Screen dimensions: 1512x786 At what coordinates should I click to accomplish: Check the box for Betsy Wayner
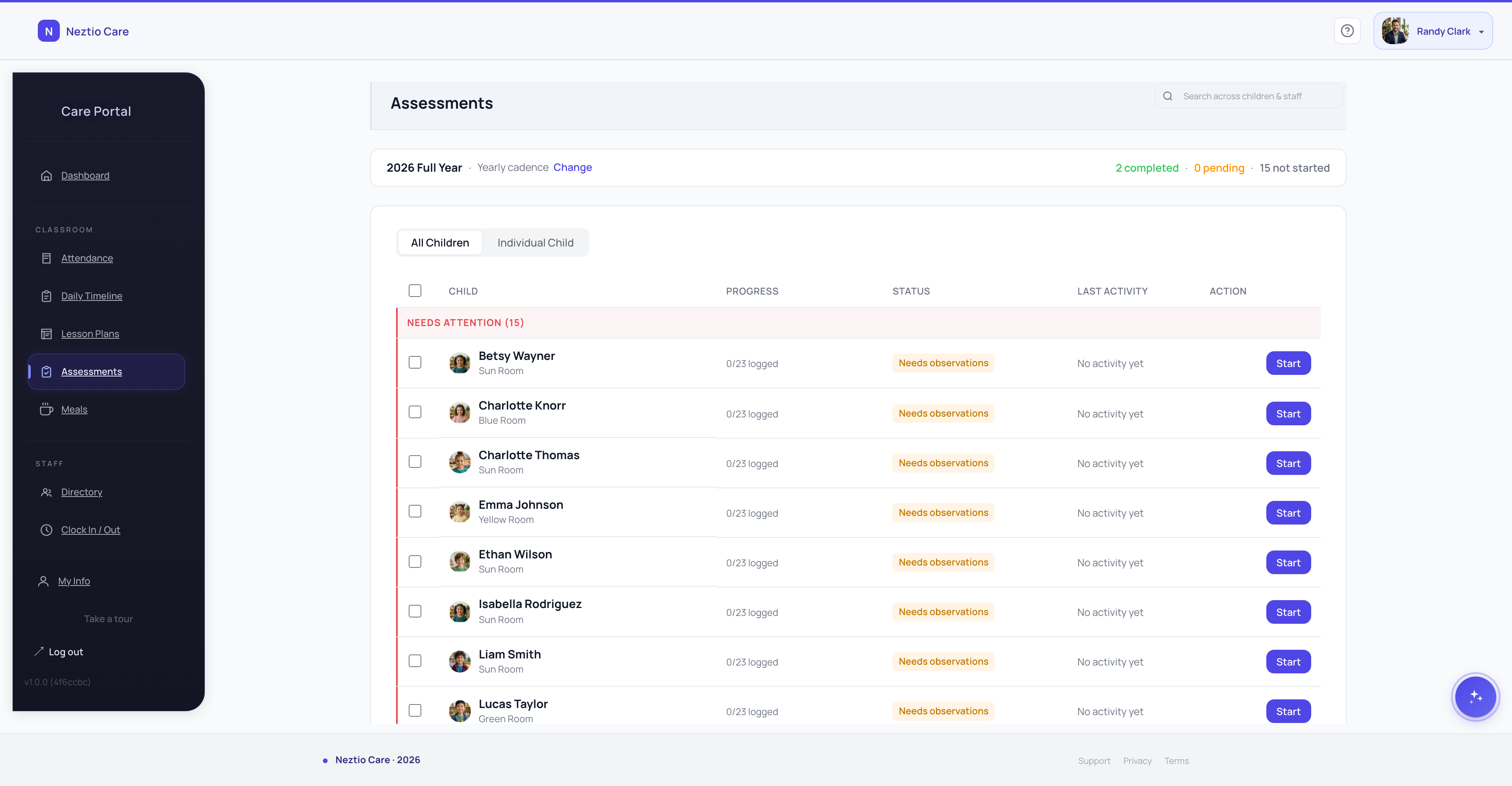coord(415,363)
